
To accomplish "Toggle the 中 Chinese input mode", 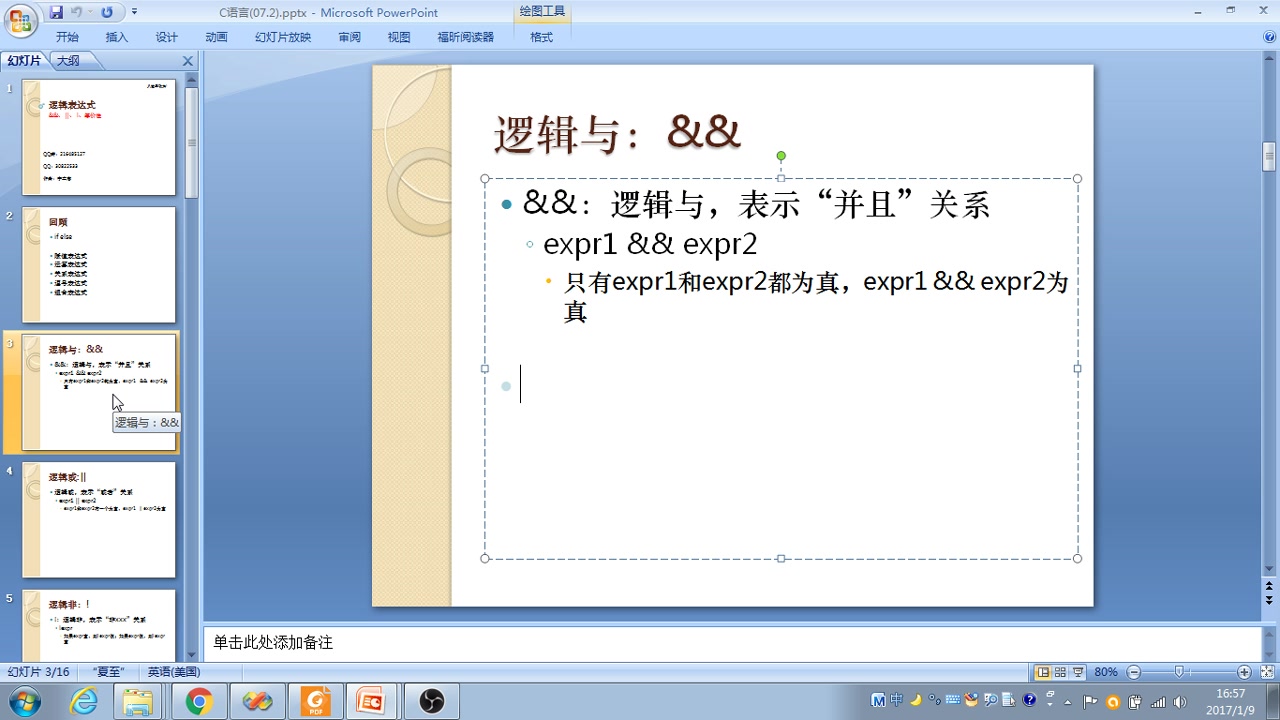I will point(897,701).
